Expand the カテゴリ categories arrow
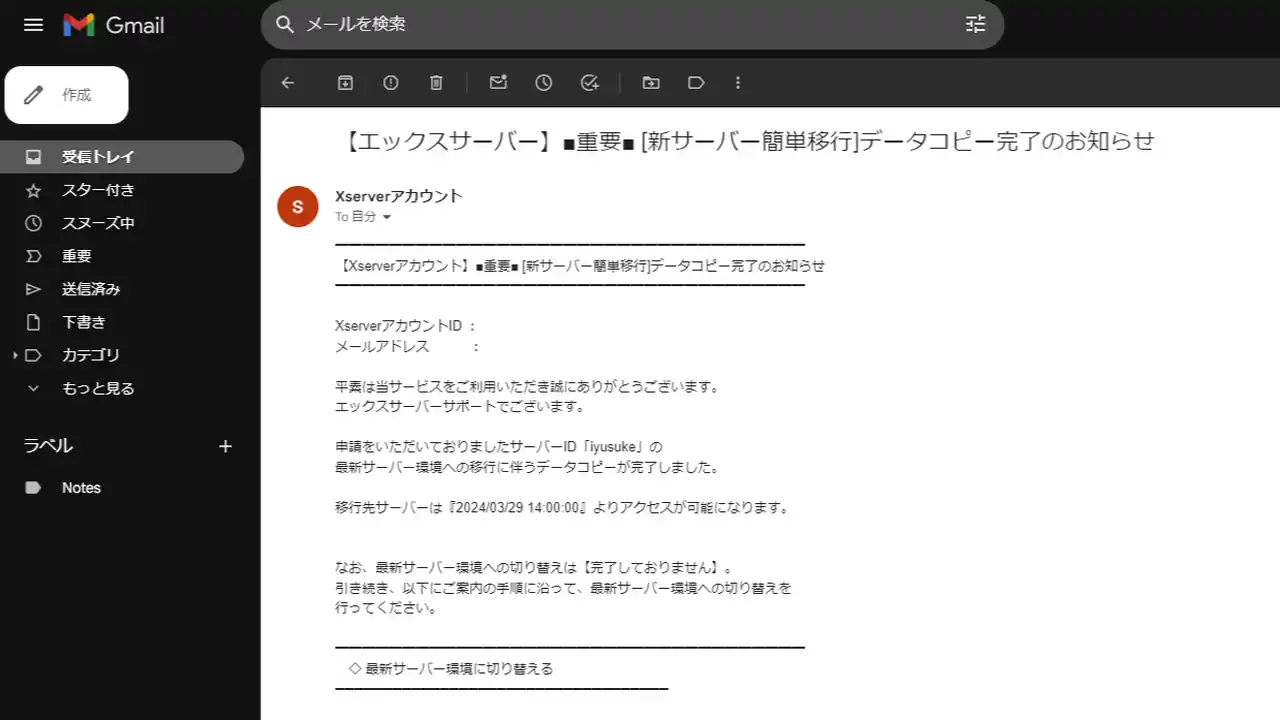 point(14,355)
